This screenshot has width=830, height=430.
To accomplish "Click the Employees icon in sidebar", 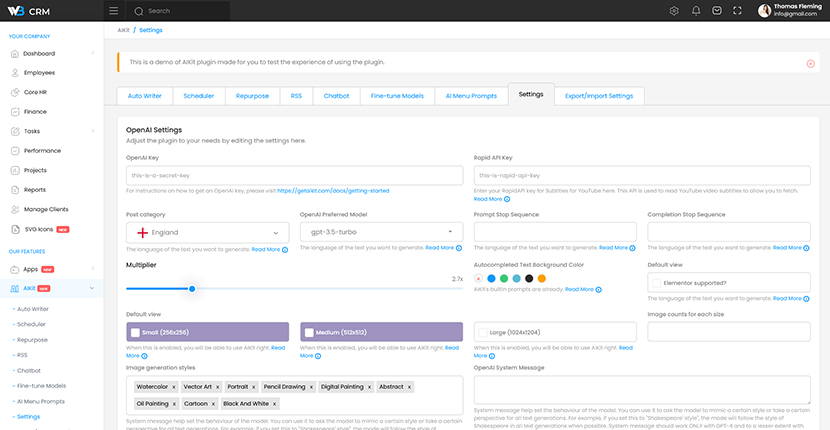I will (x=15, y=73).
